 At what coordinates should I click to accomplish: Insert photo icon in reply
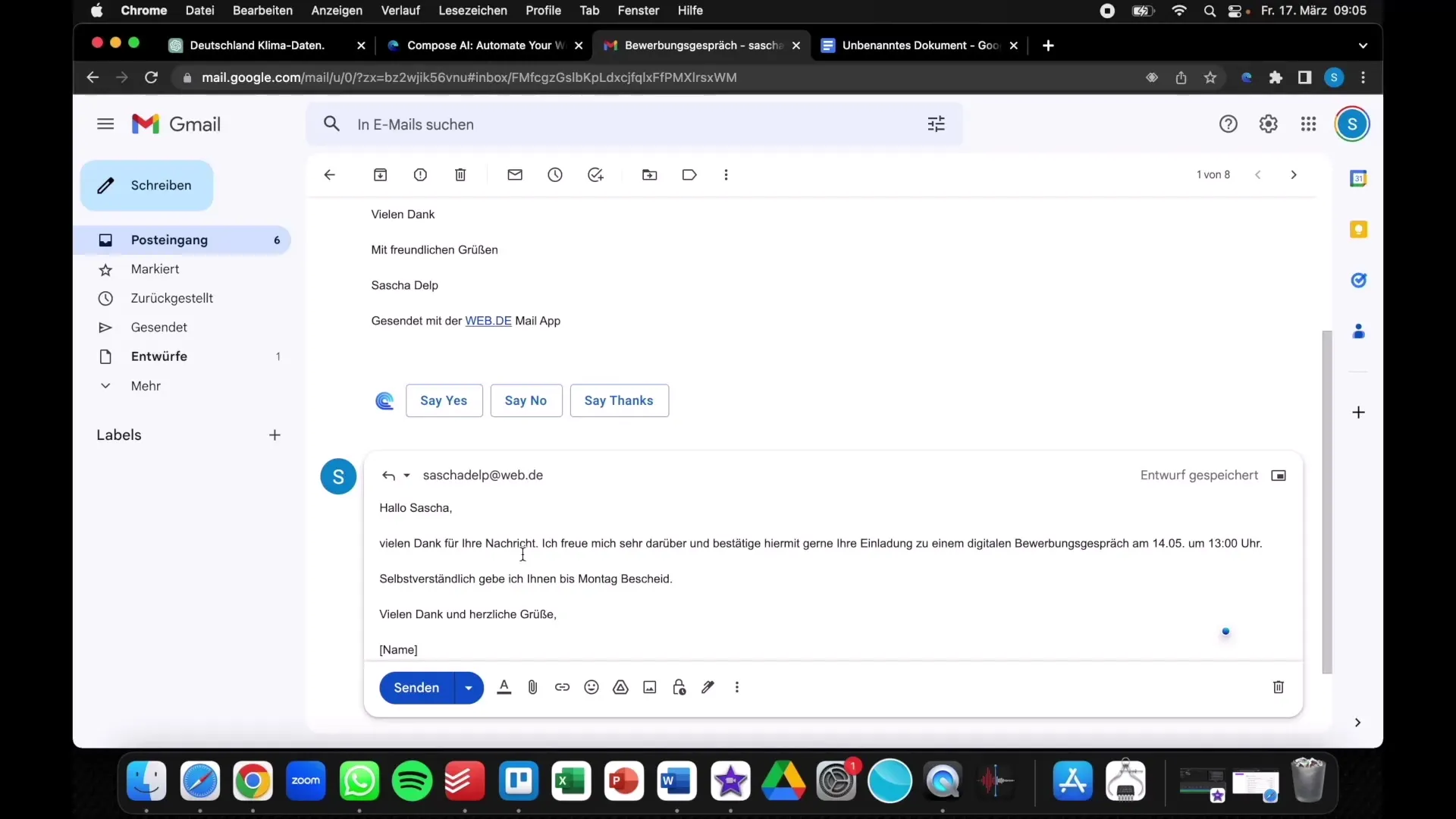[650, 688]
